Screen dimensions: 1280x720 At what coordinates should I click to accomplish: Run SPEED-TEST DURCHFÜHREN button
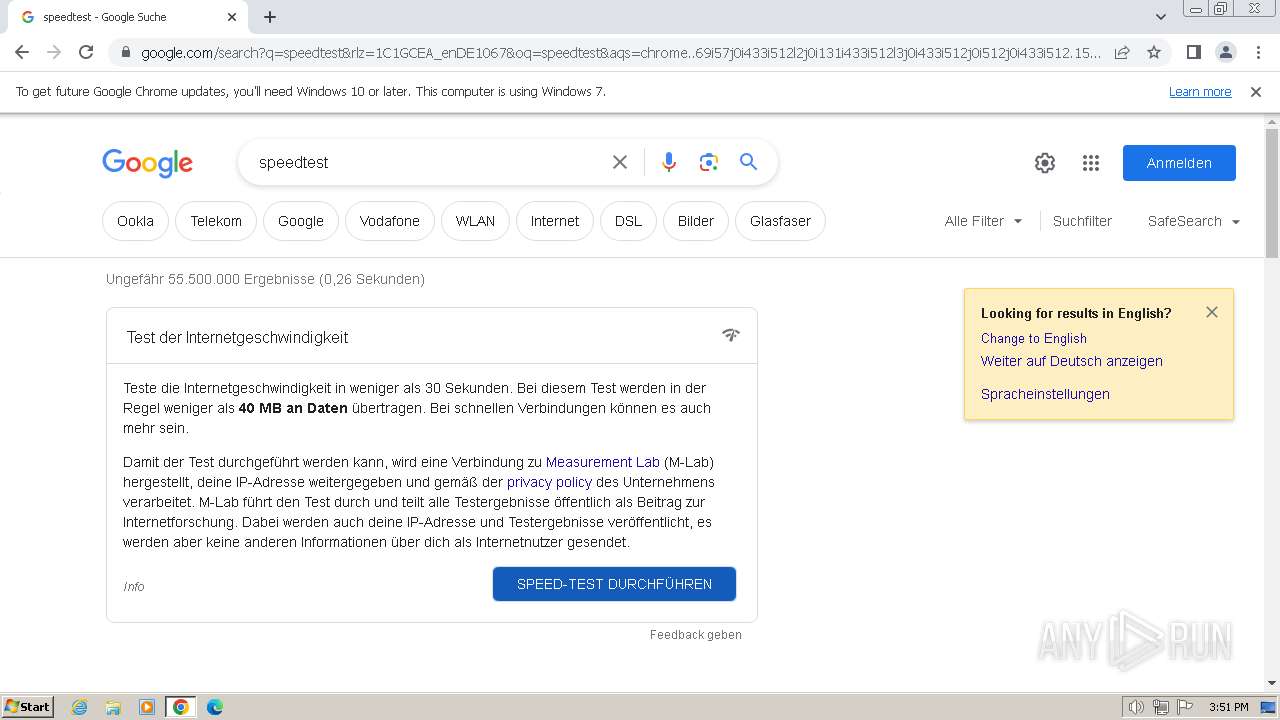614,584
